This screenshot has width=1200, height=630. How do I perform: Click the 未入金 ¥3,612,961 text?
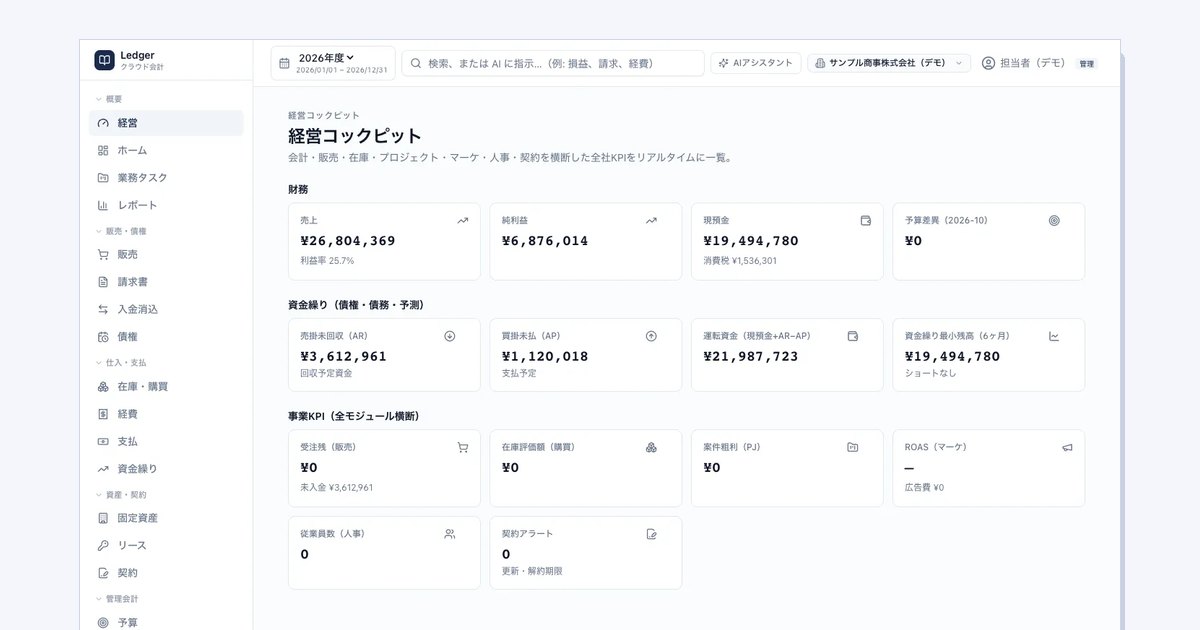[337, 488]
